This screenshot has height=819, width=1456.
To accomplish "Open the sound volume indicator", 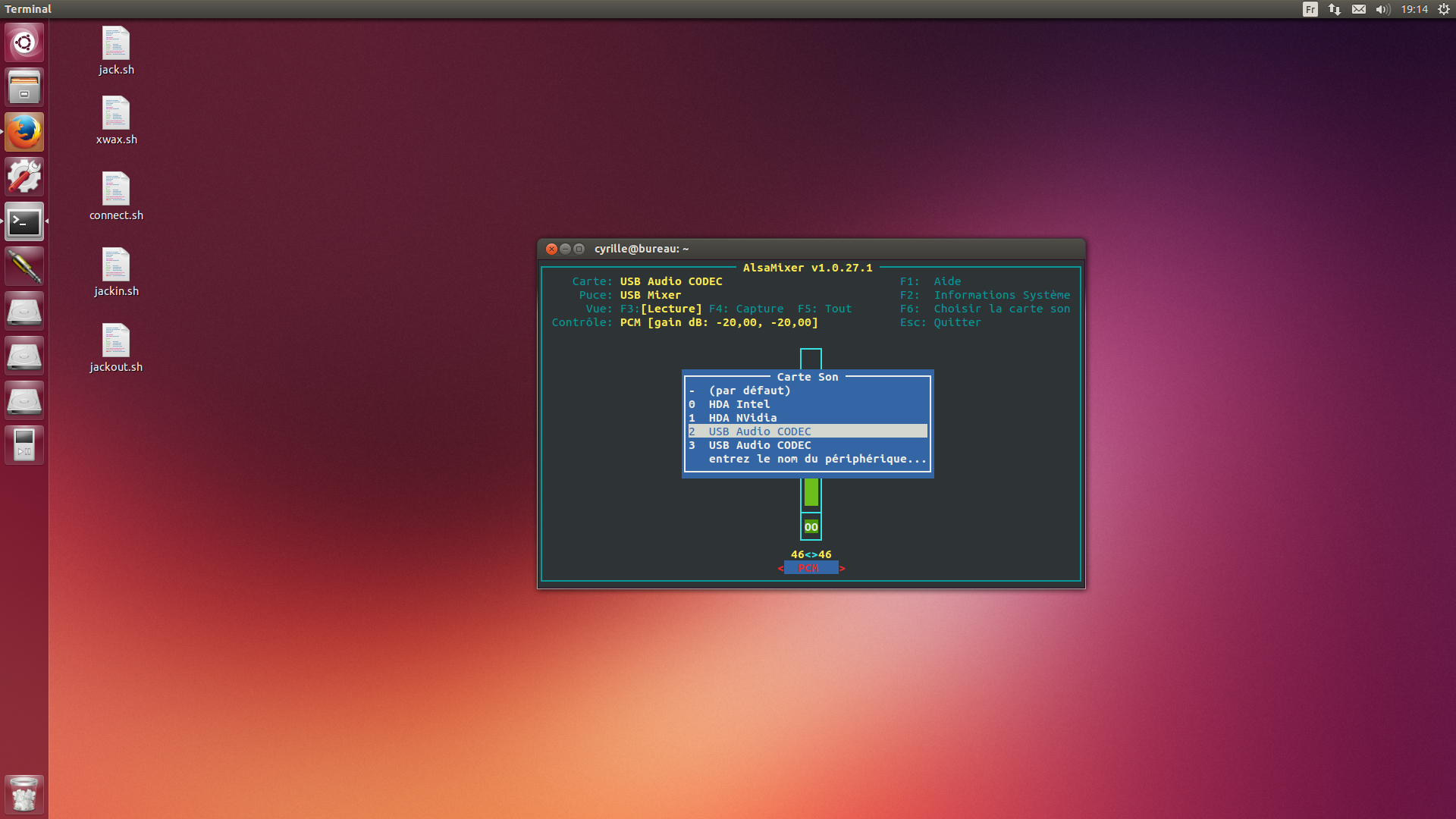I will tap(1382, 9).
